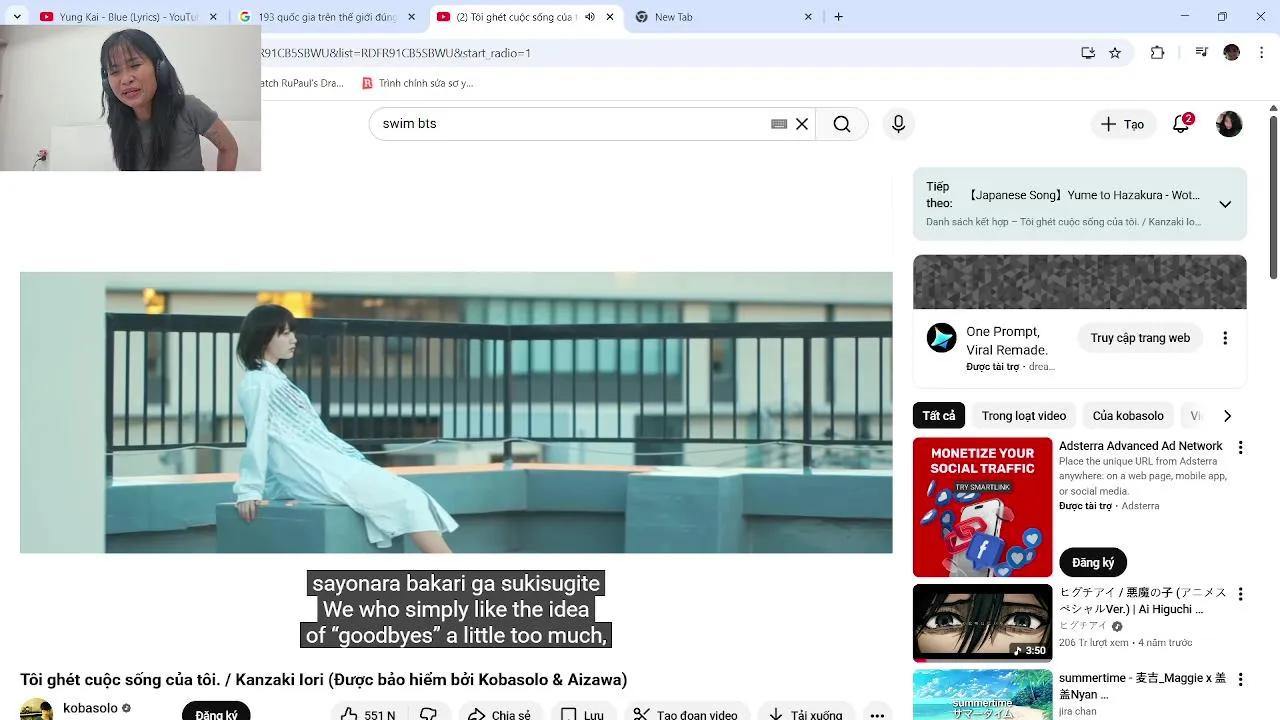Open Chrome profile avatar
This screenshot has width=1280, height=720.
[1232, 53]
